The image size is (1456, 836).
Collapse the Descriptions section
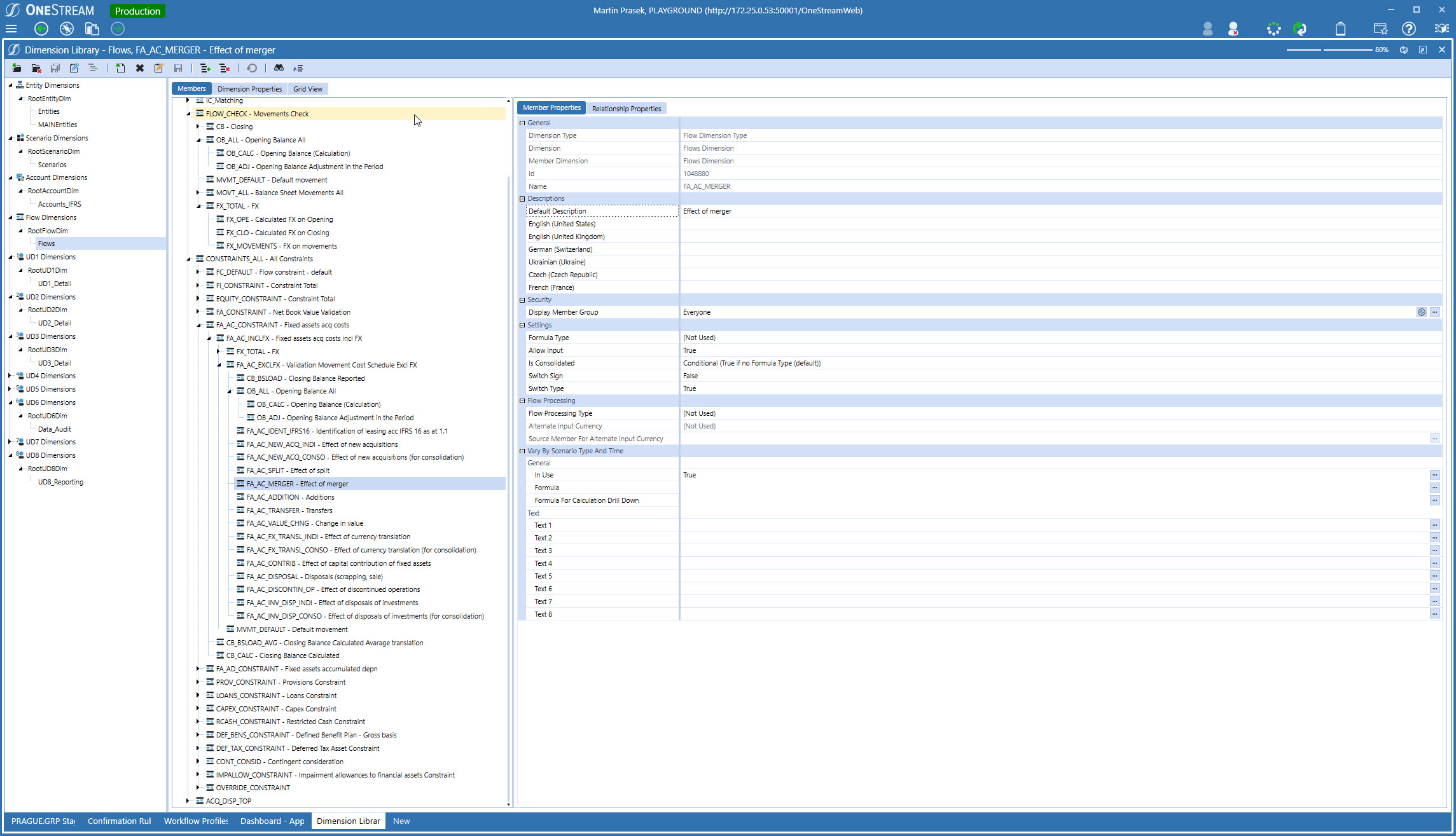click(522, 198)
